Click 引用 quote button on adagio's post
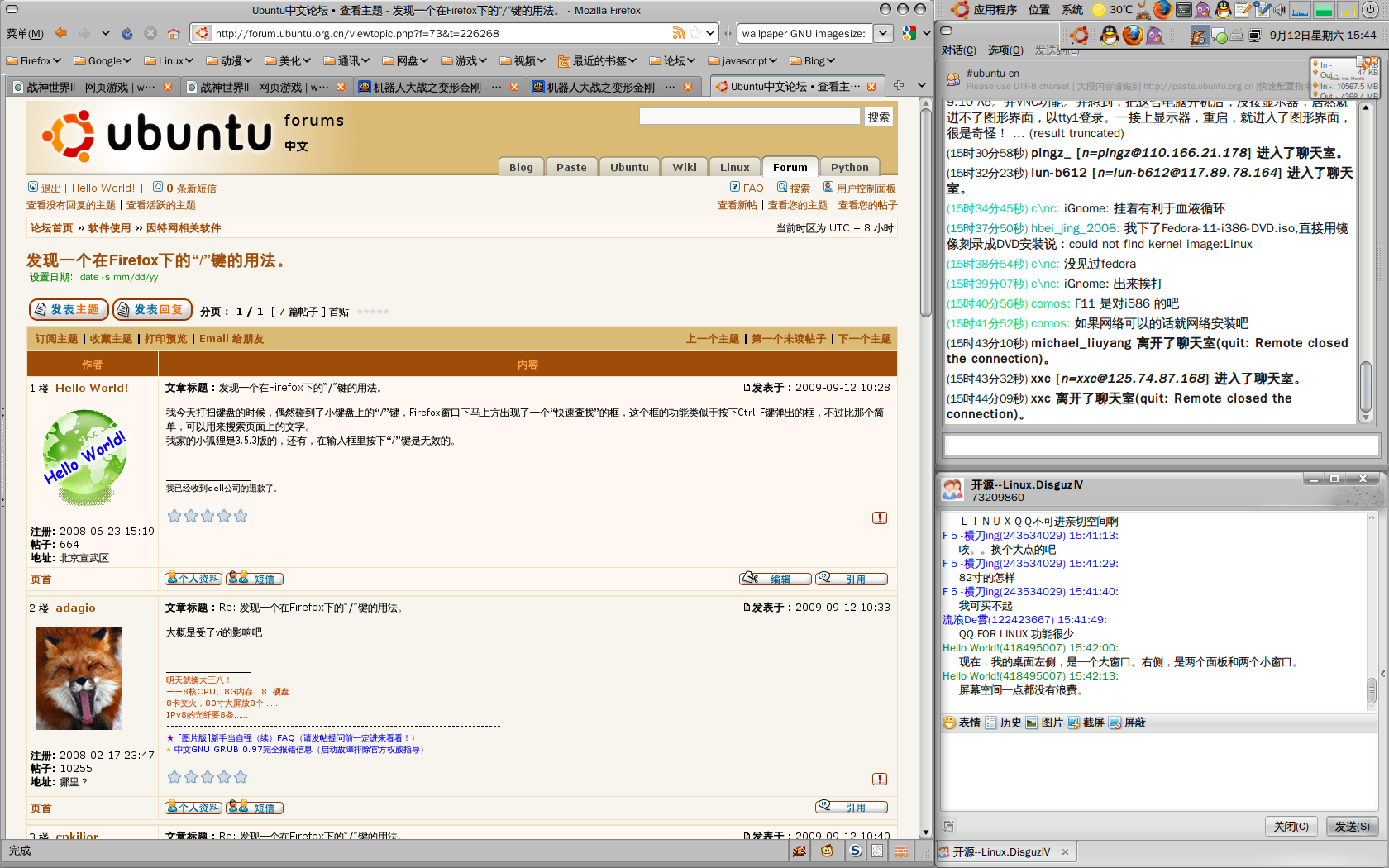The width and height of the screenshot is (1389, 868). pos(851,807)
